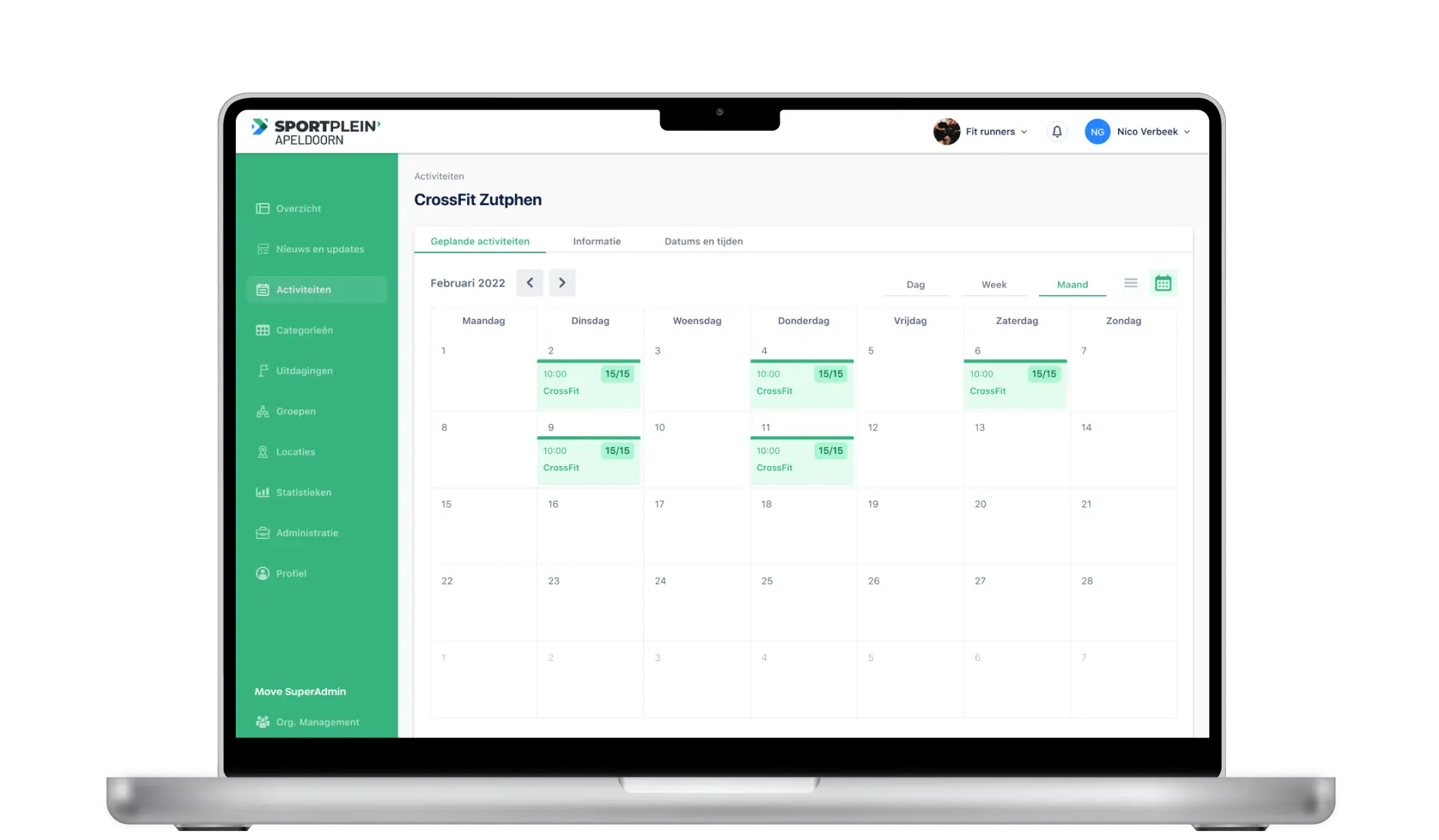The width and height of the screenshot is (1439, 840).
Task: Click the Overzicht menu label
Action: pos(298,208)
